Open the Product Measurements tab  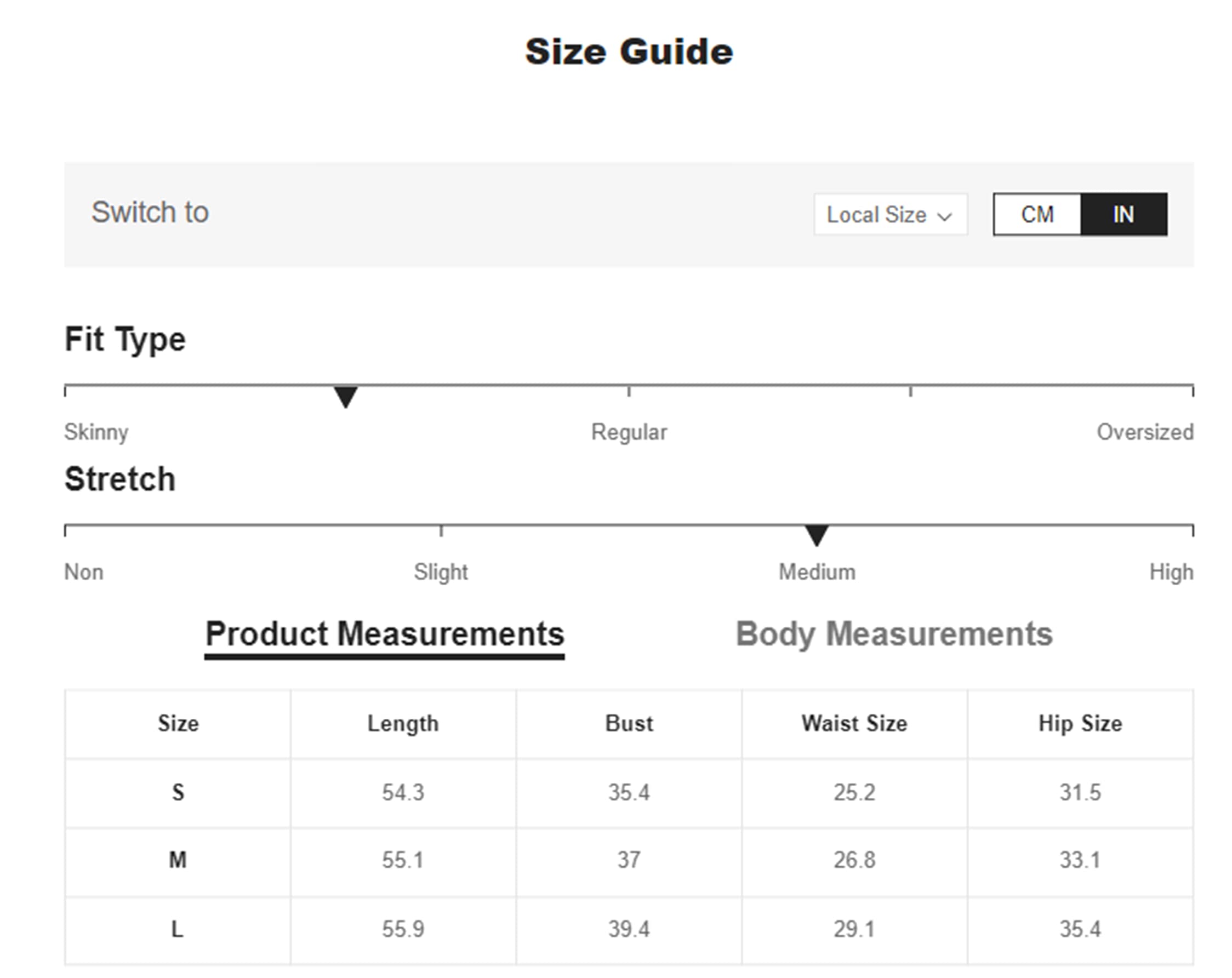[x=385, y=634]
